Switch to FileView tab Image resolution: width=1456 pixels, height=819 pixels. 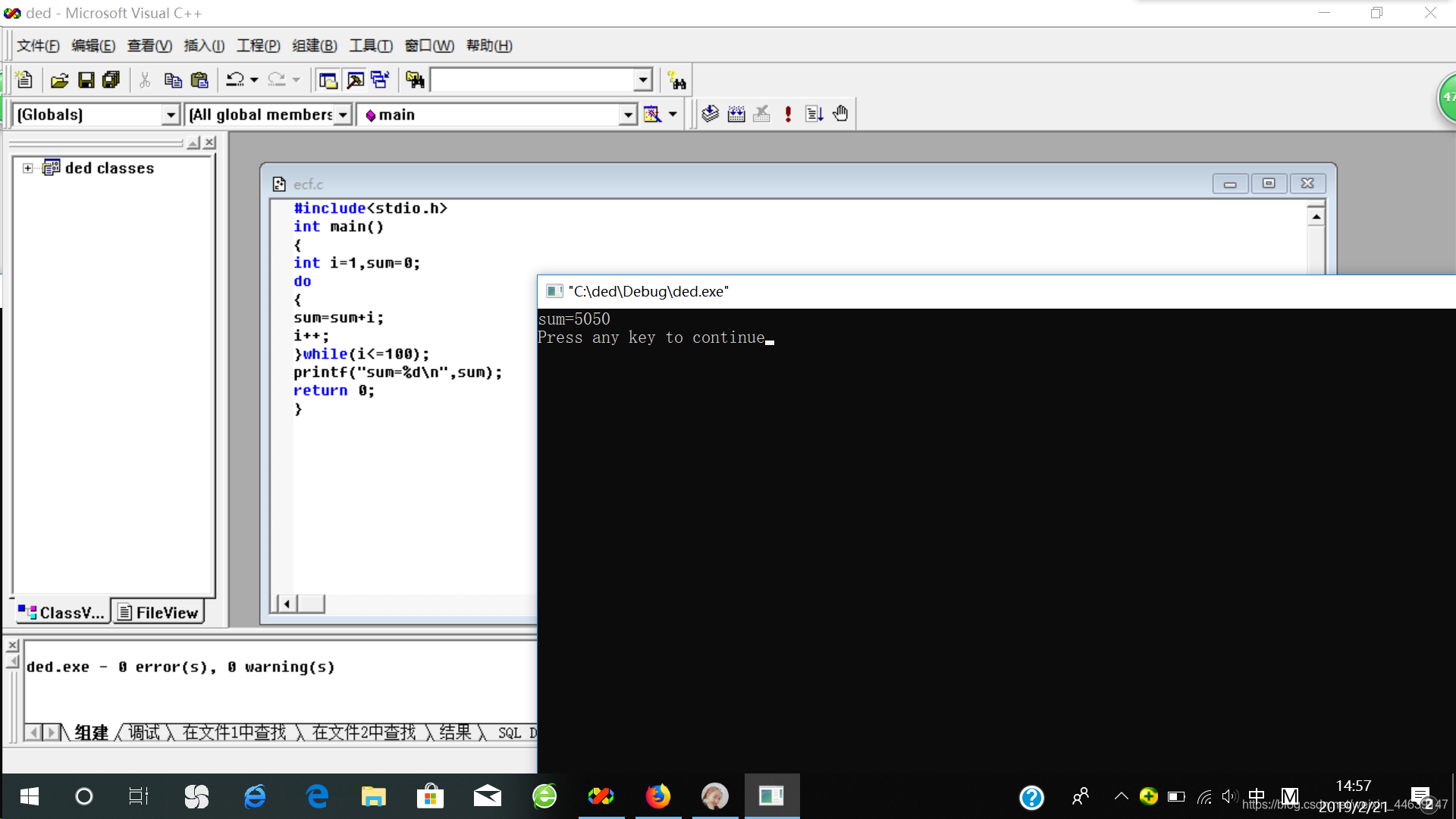(158, 613)
